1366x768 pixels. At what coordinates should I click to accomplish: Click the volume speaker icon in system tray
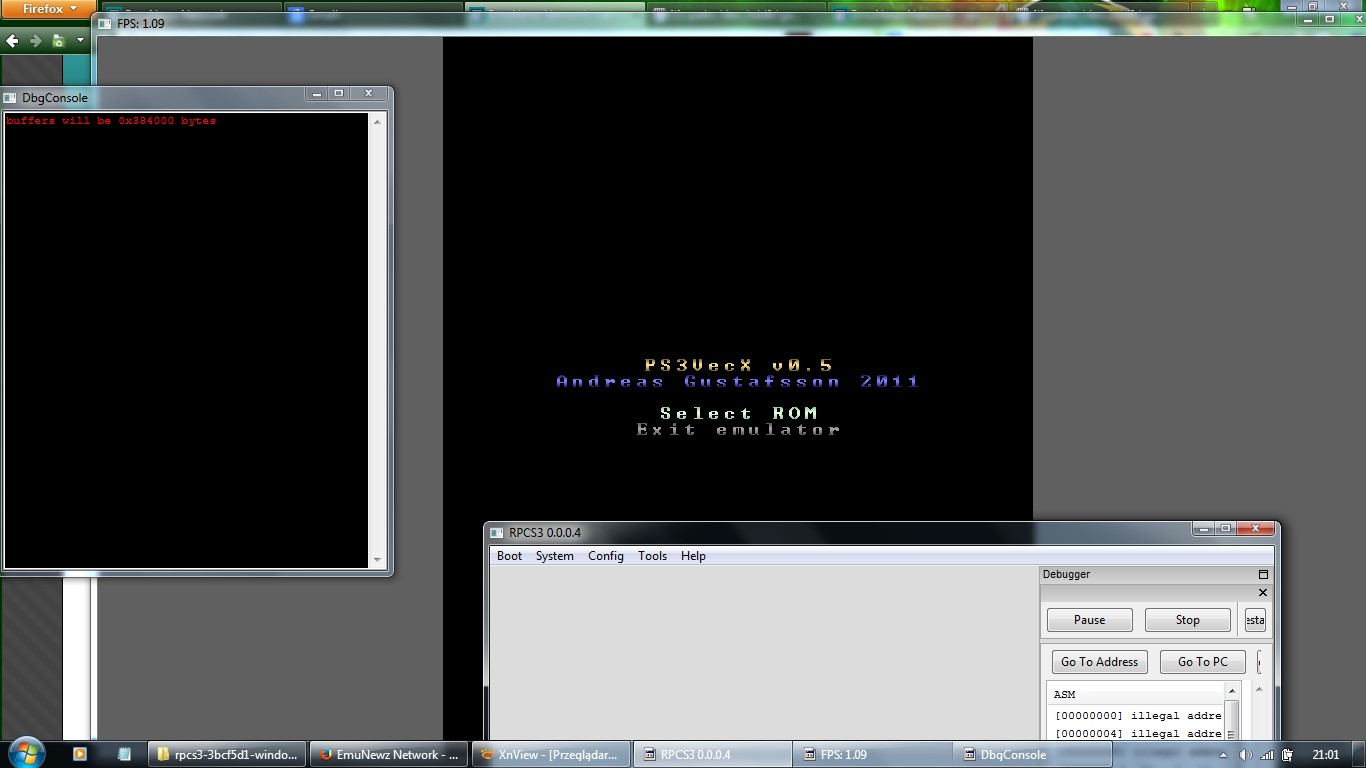tap(1245, 755)
